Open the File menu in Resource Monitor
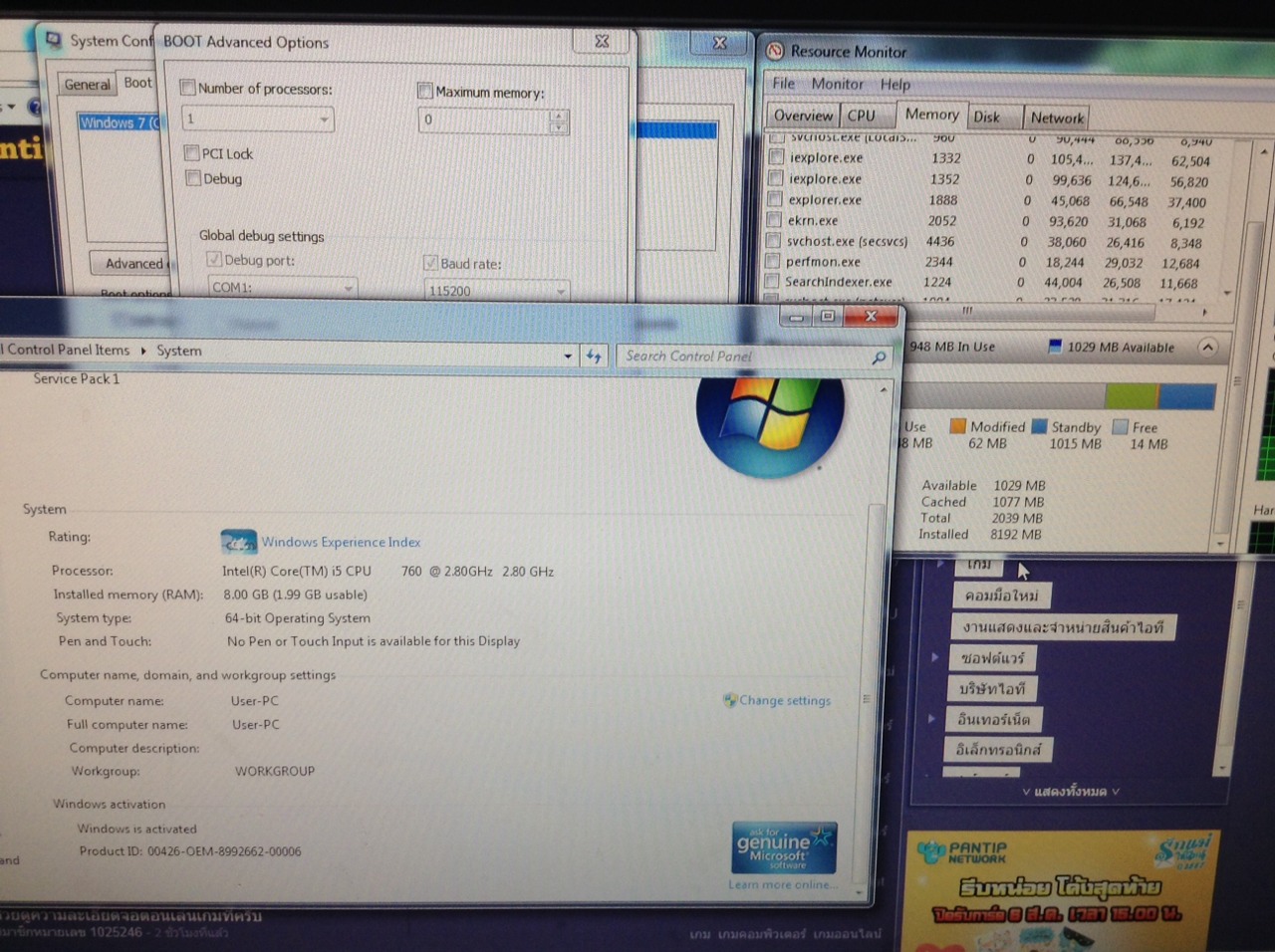The image size is (1275, 952). click(x=784, y=84)
